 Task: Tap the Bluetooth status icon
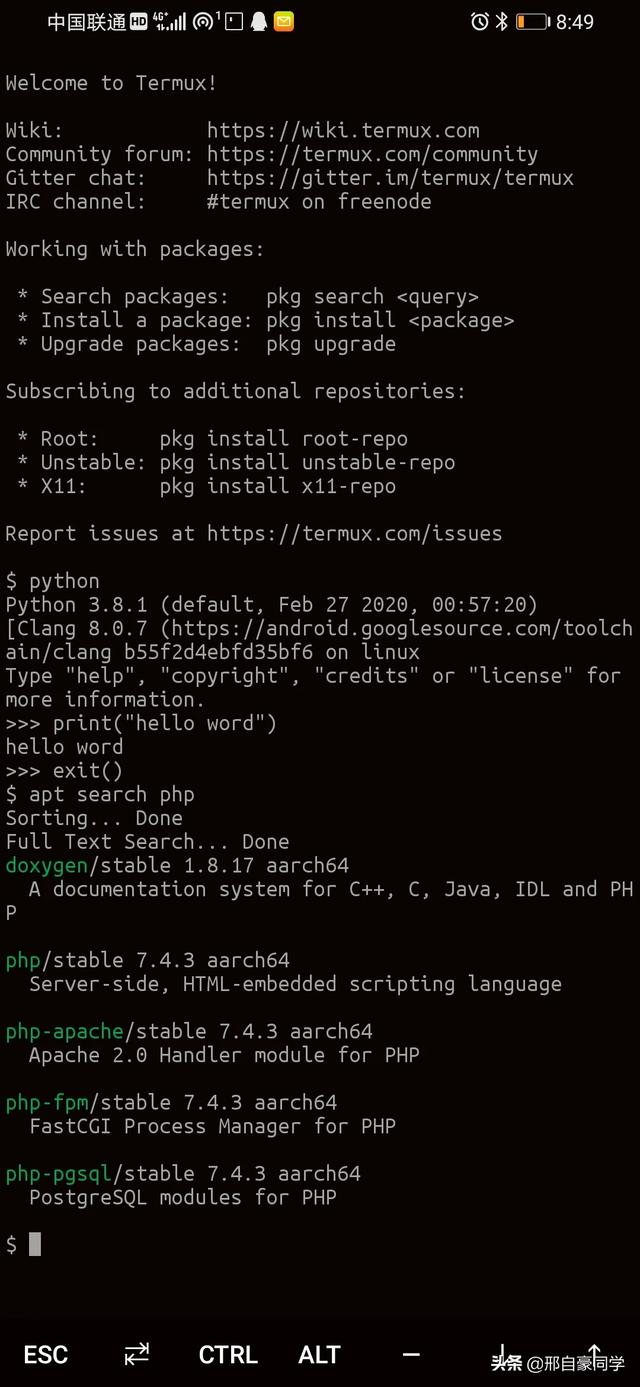click(502, 21)
